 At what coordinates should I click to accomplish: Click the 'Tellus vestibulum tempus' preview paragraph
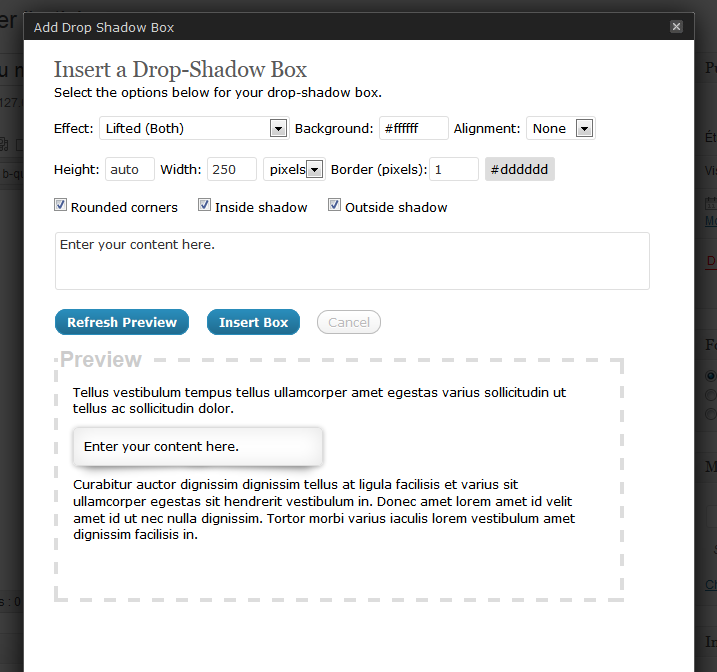(320, 400)
